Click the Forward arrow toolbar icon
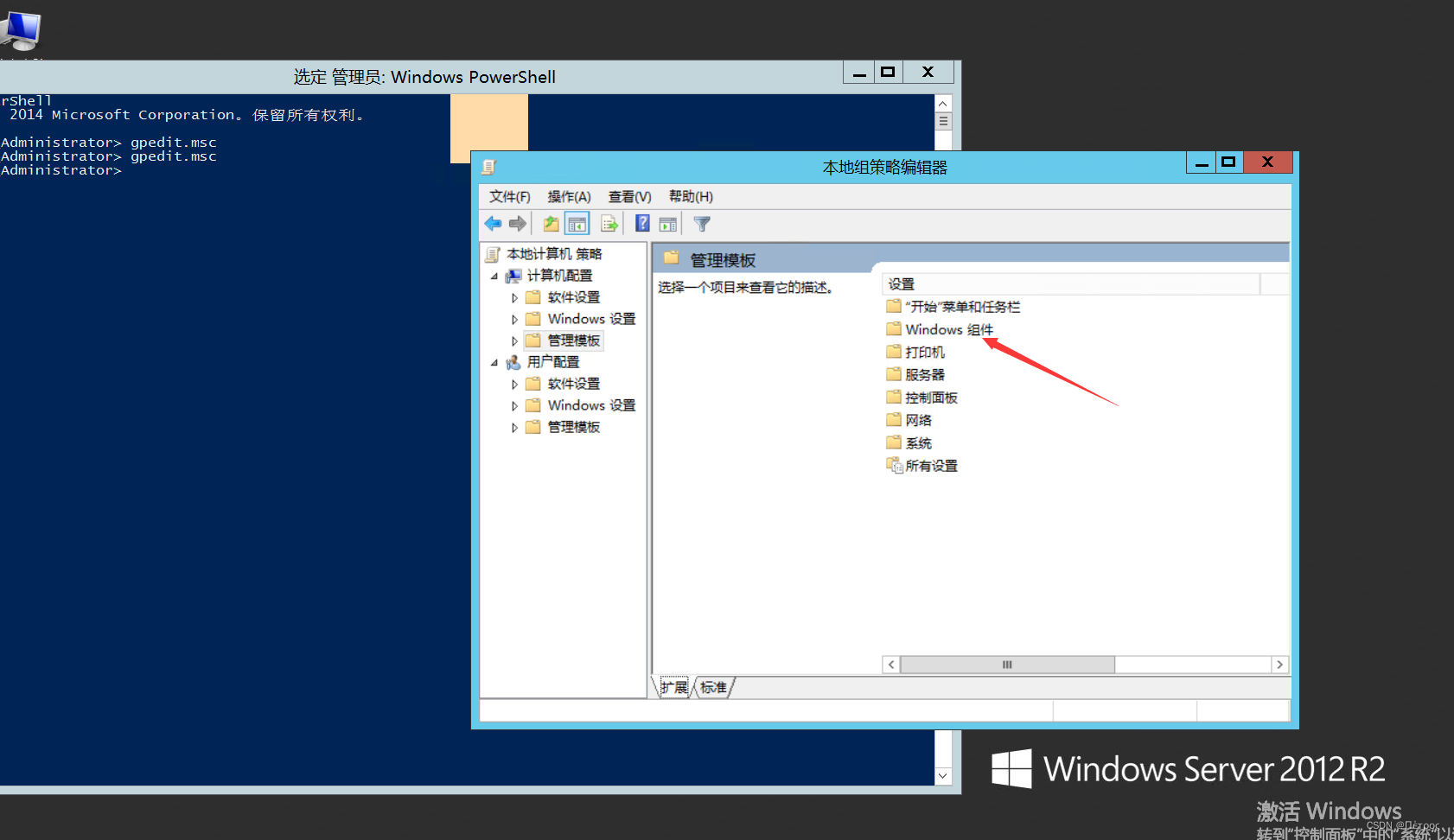 (518, 224)
